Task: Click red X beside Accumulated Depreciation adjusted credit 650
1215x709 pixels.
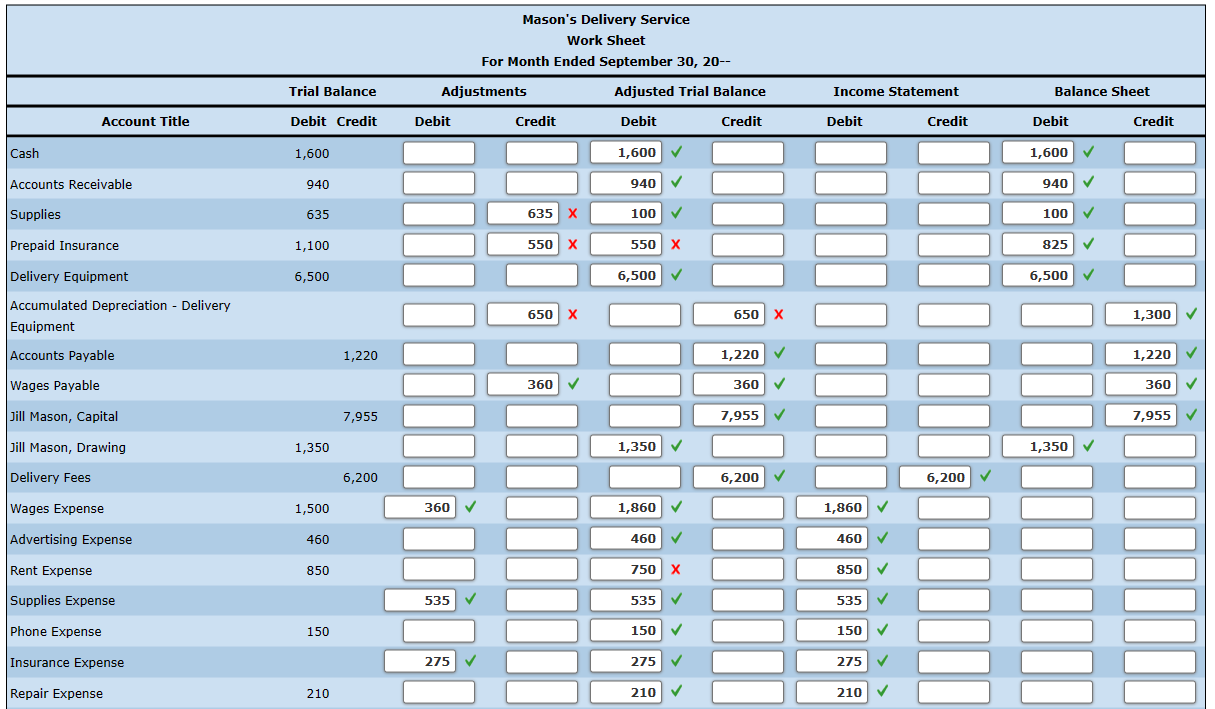Action: tap(778, 315)
